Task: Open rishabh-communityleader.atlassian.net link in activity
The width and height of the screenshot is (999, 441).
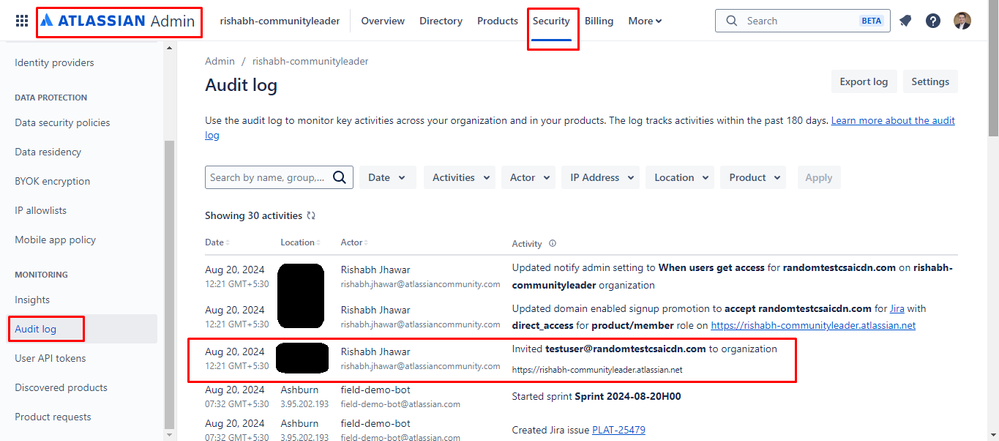Action: pos(813,325)
